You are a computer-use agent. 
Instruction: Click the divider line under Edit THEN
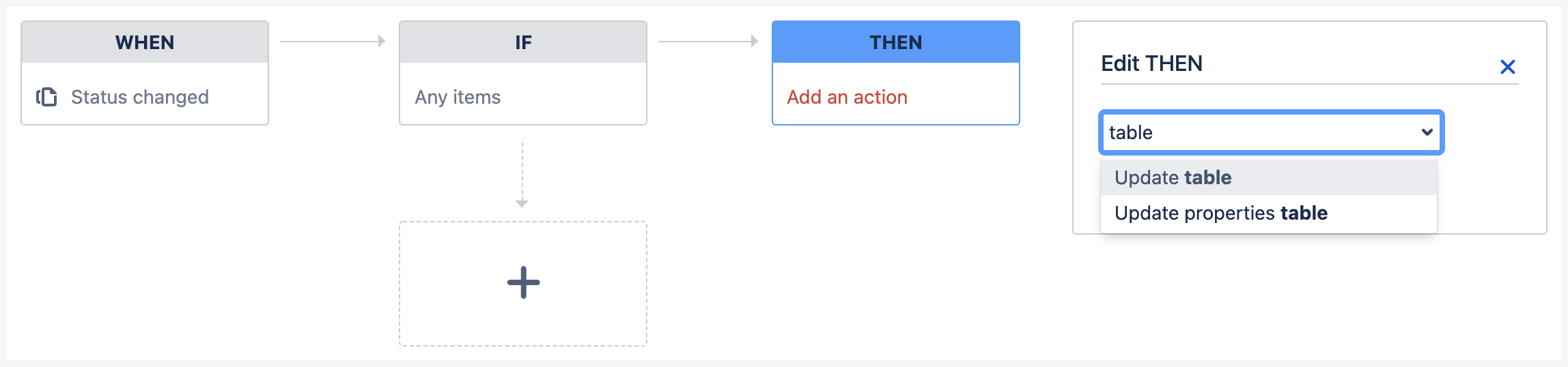1309,84
